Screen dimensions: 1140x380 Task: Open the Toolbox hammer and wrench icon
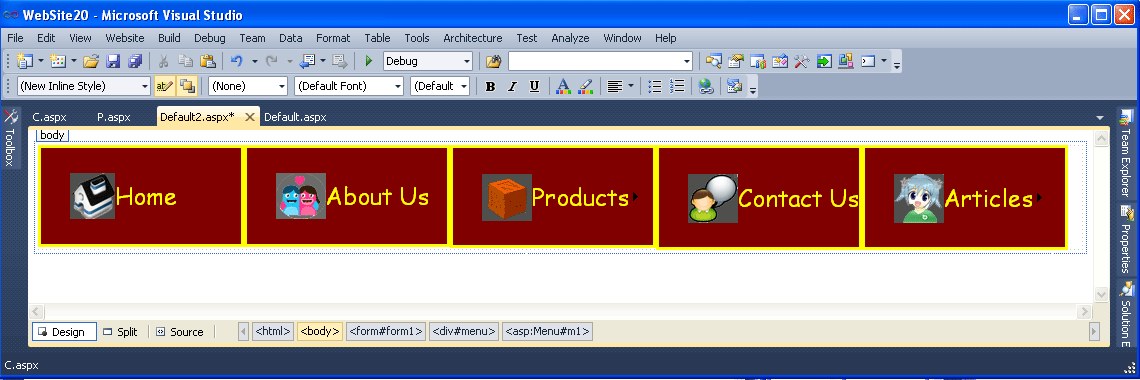pos(802,61)
